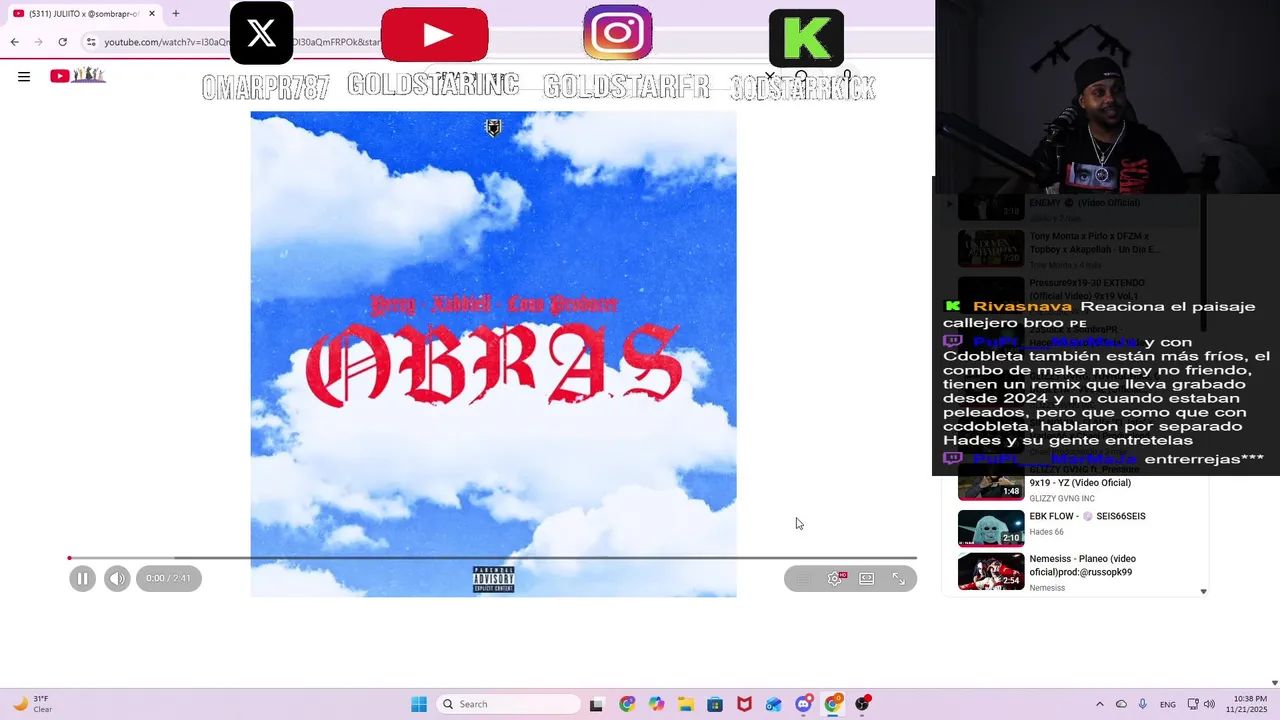The width and height of the screenshot is (1280, 720).
Task: Open OBS Studio from the taskbar
Action: pyautogui.click(x=862, y=704)
